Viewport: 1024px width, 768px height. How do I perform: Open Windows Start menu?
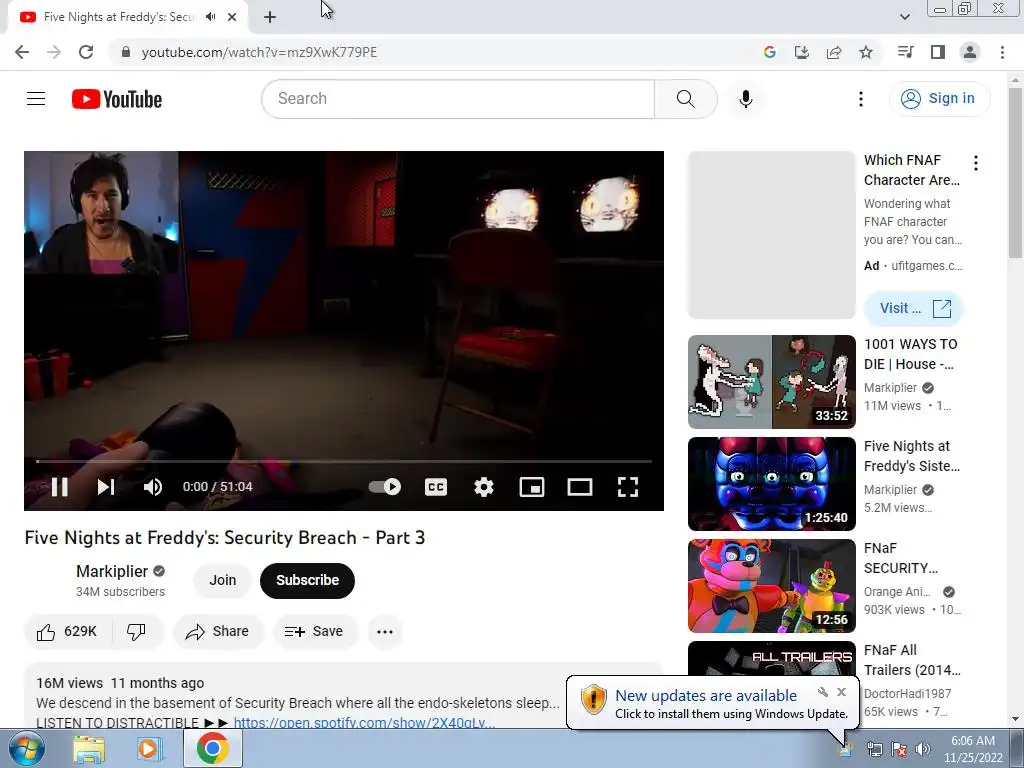click(25, 748)
